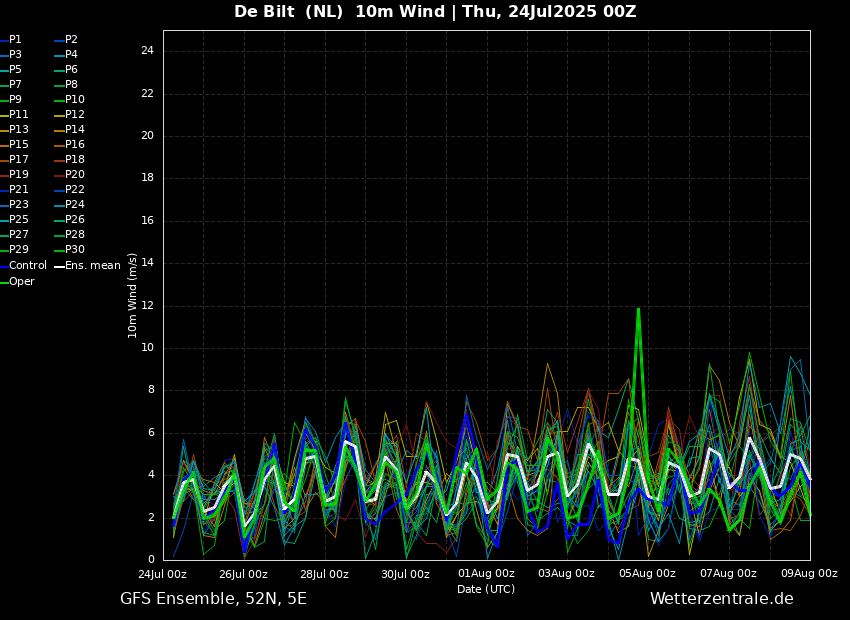This screenshot has height=620, width=850.
Task: Click the chart title De Bilt 10m Wind
Action: click(435, 12)
